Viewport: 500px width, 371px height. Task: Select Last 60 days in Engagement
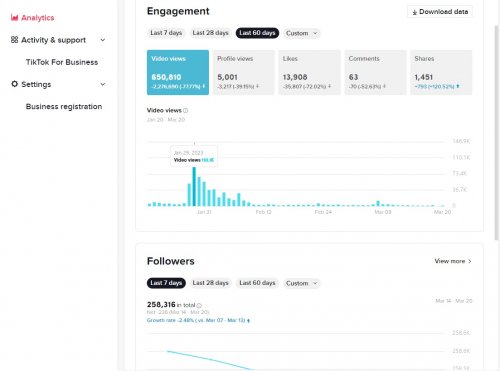click(257, 33)
